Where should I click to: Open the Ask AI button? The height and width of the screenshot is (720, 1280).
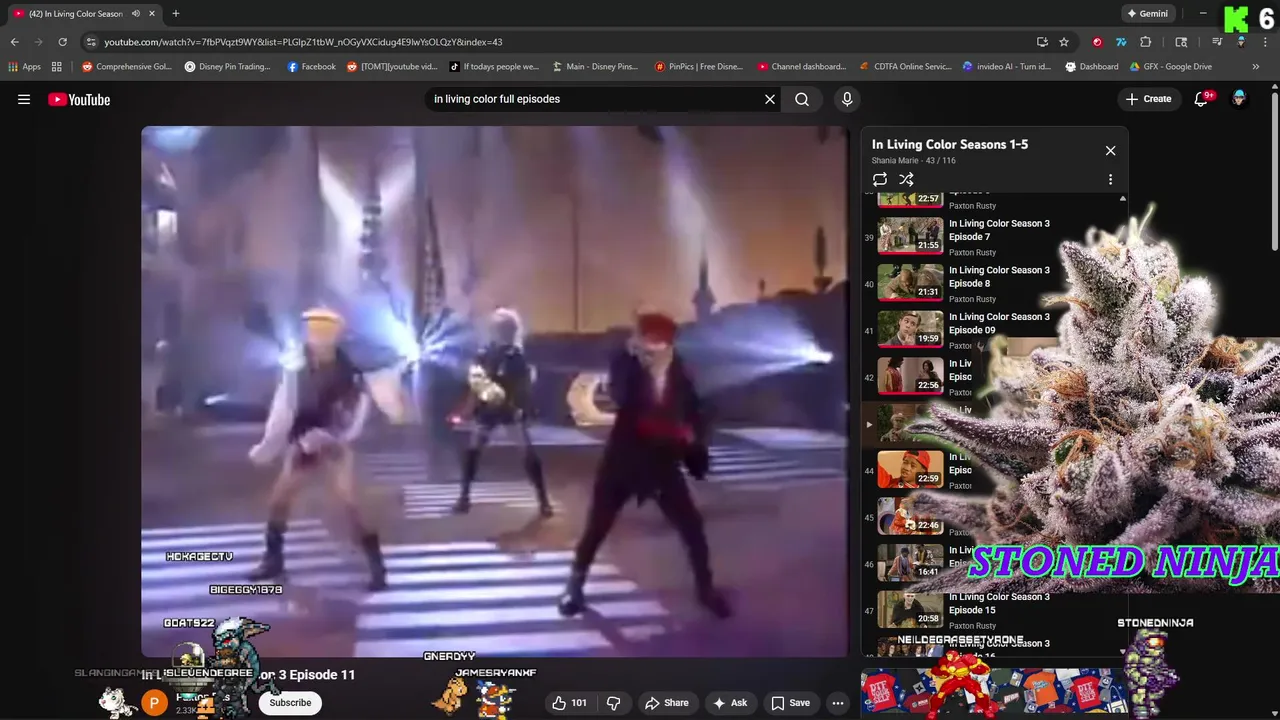point(729,703)
